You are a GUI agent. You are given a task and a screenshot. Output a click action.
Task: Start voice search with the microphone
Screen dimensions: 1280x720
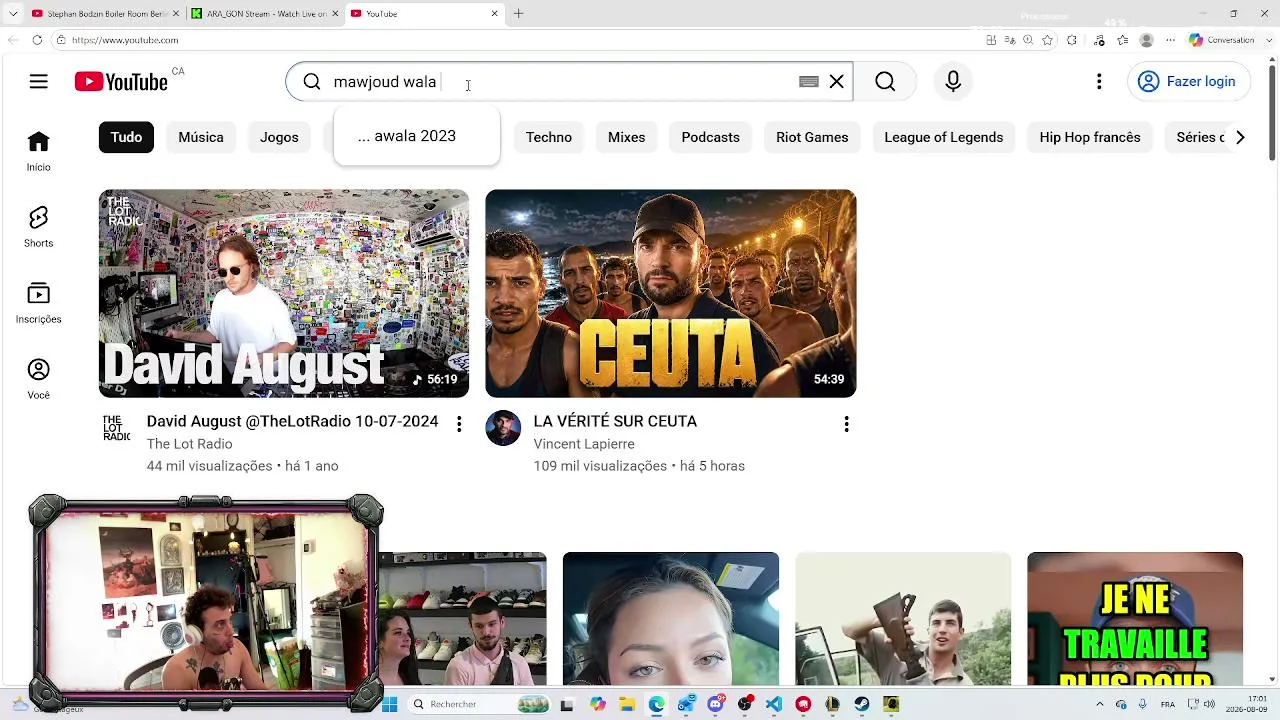pyautogui.click(x=953, y=82)
